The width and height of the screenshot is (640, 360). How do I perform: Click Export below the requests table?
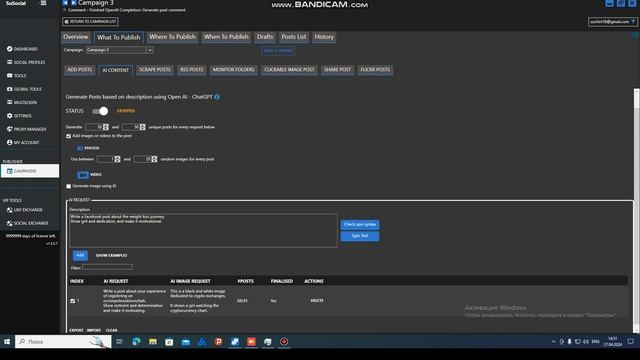click(76, 330)
